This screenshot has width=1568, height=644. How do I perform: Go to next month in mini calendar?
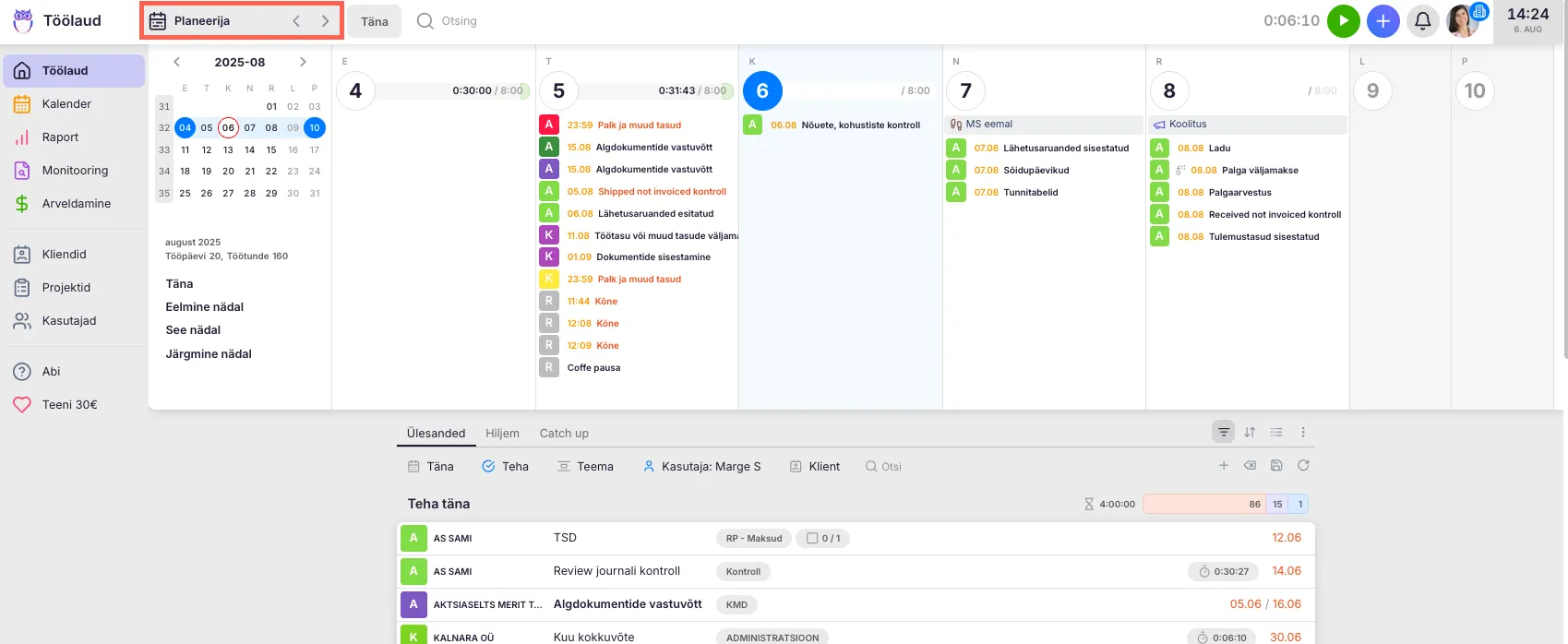pos(303,62)
